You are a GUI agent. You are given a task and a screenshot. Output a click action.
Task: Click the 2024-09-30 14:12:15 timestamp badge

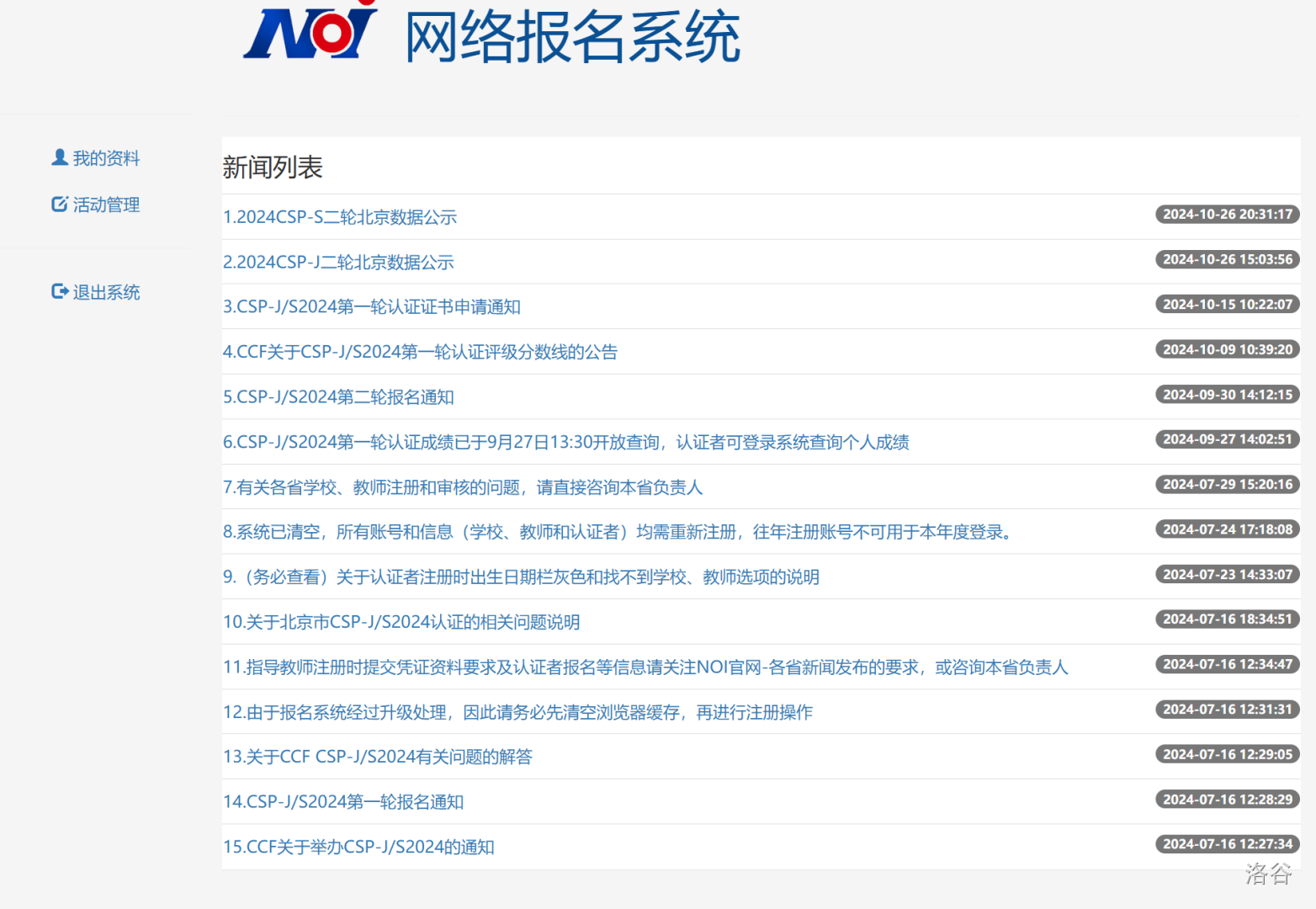(x=1227, y=395)
